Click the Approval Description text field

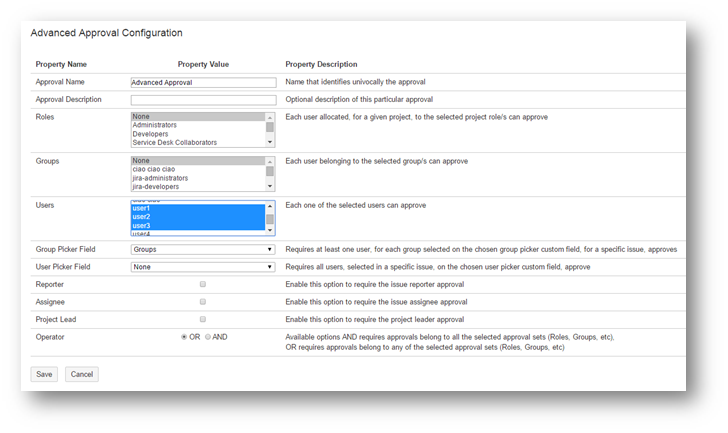(x=203, y=100)
